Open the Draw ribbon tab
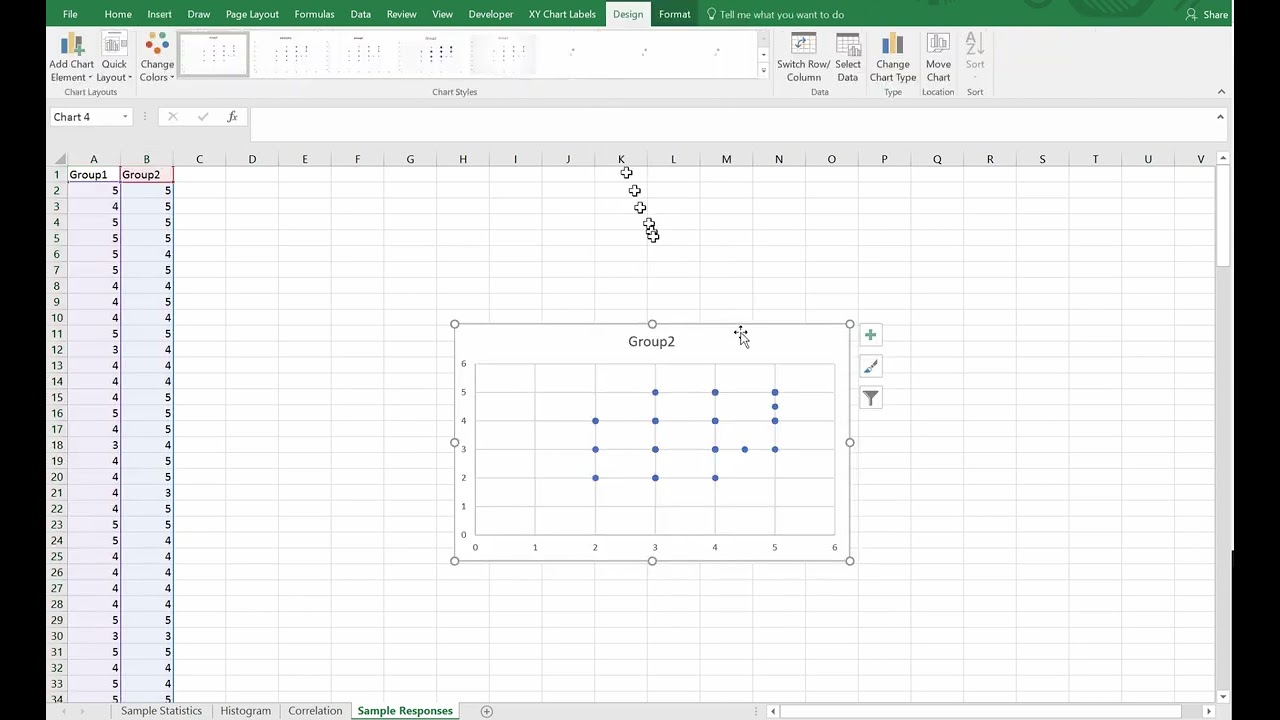The width and height of the screenshot is (1280, 720). click(198, 14)
